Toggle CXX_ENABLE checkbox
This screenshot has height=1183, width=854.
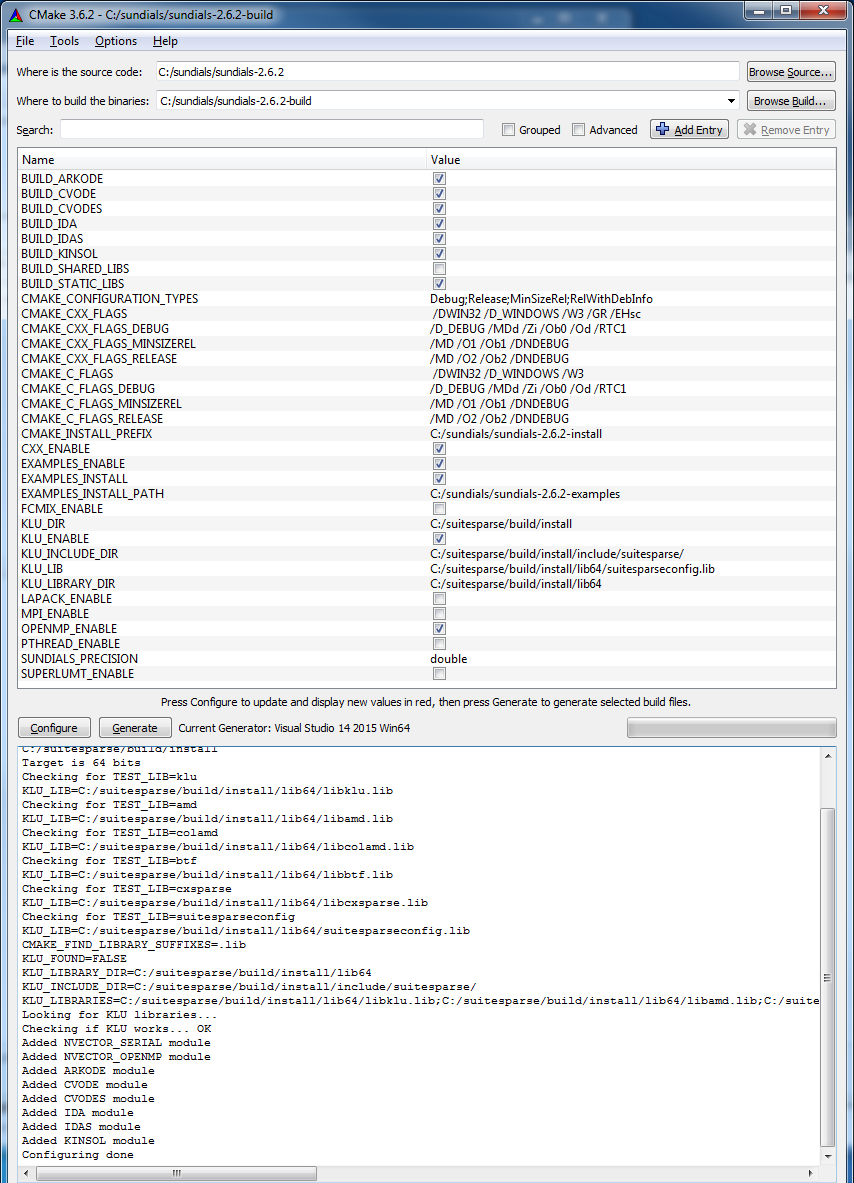439,449
